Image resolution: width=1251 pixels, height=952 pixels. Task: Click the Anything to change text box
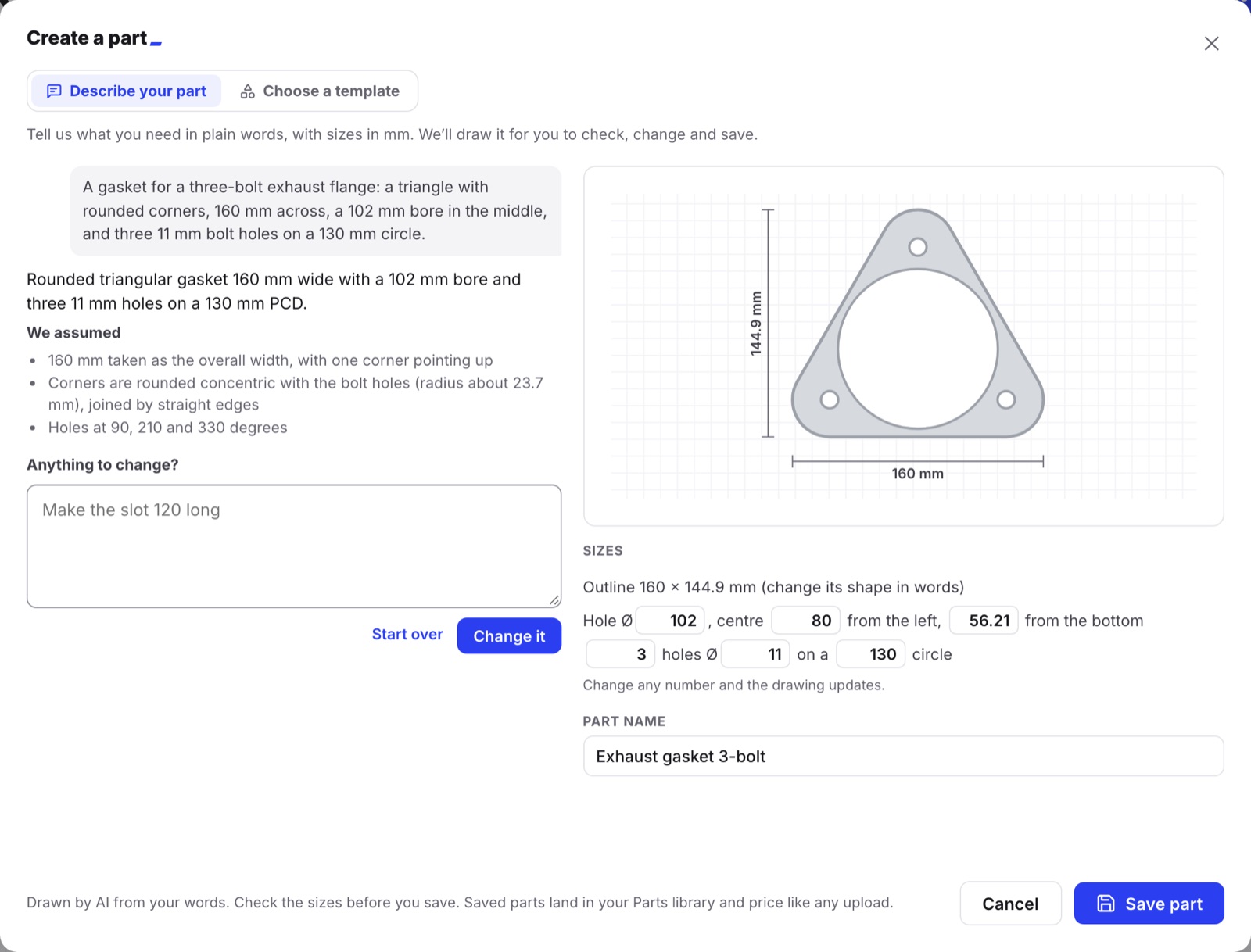click(x=294, y=546)
